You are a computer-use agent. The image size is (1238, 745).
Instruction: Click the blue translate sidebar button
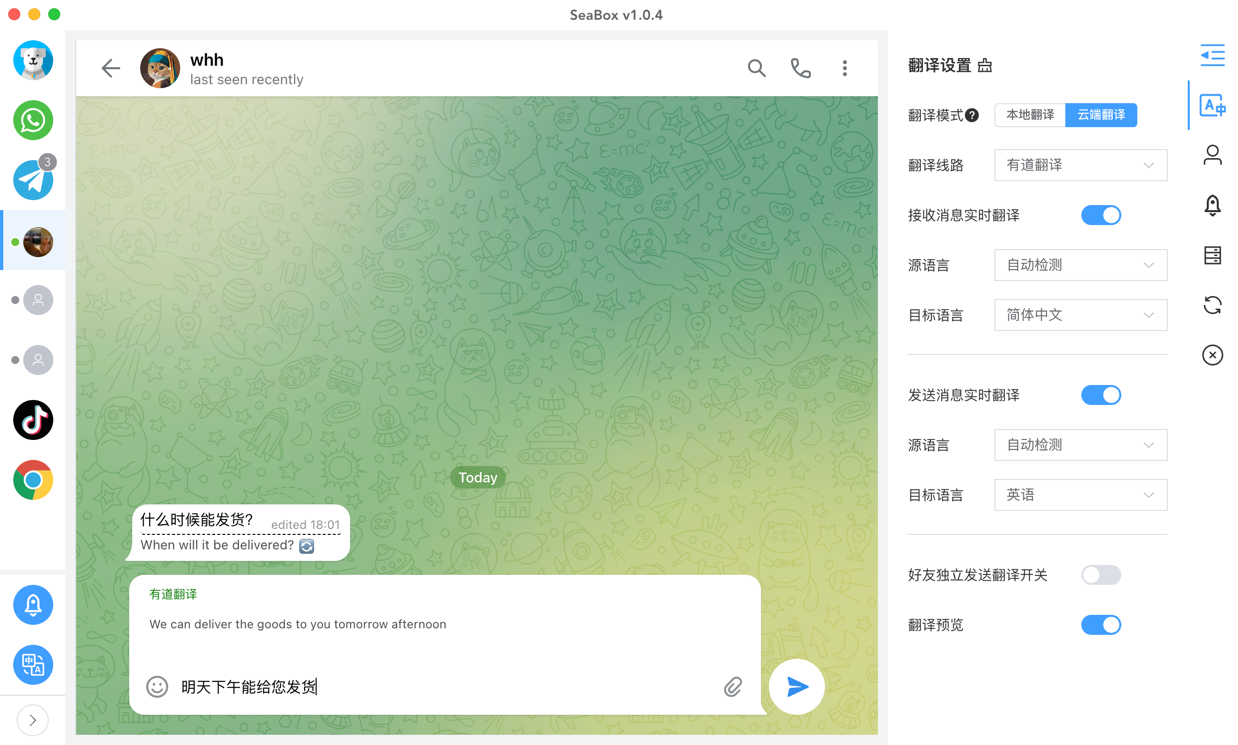click(x=33, y=665)
